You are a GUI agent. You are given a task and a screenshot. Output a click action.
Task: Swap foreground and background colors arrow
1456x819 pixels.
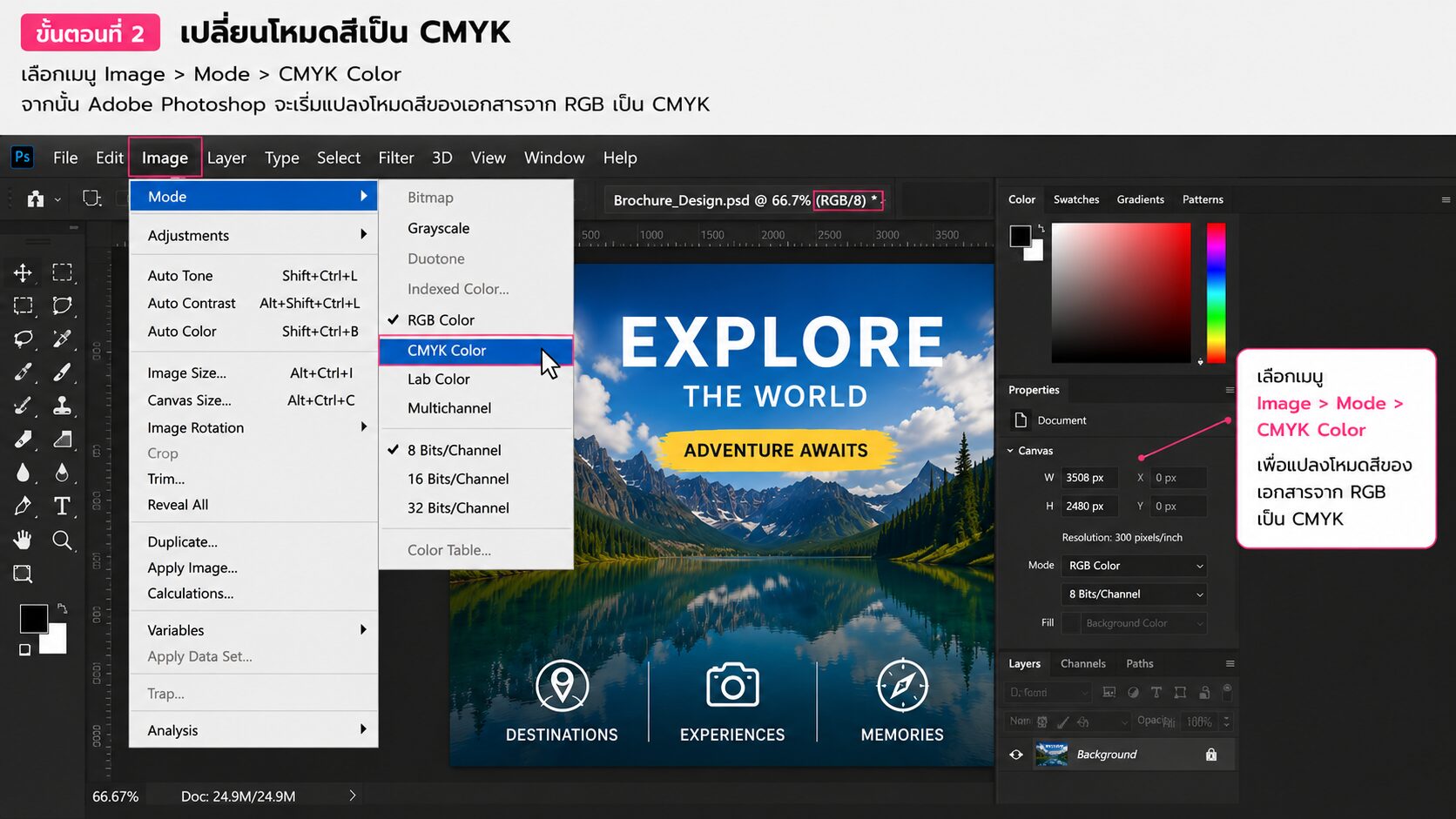(x=62, y=608)
